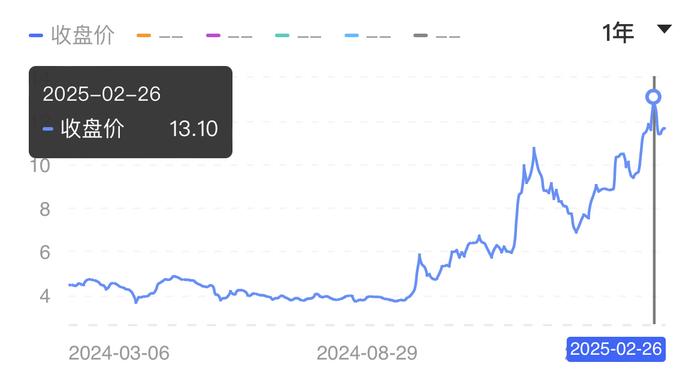The height and width of the screenshot is (377, 700).
Task: Toggle the purple placeholder legend entry
Action: 229,36
